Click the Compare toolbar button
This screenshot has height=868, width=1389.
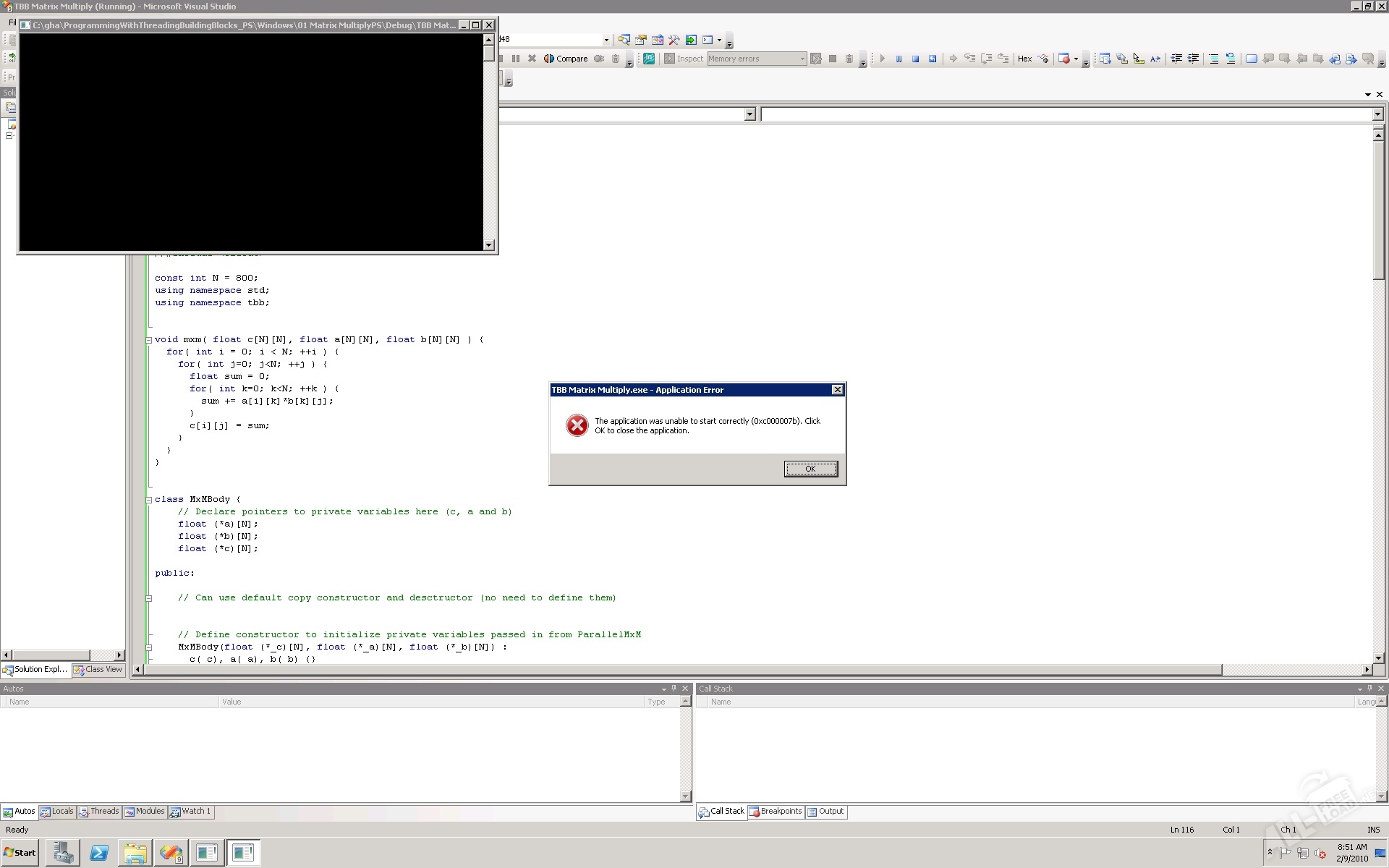[566, 59]
